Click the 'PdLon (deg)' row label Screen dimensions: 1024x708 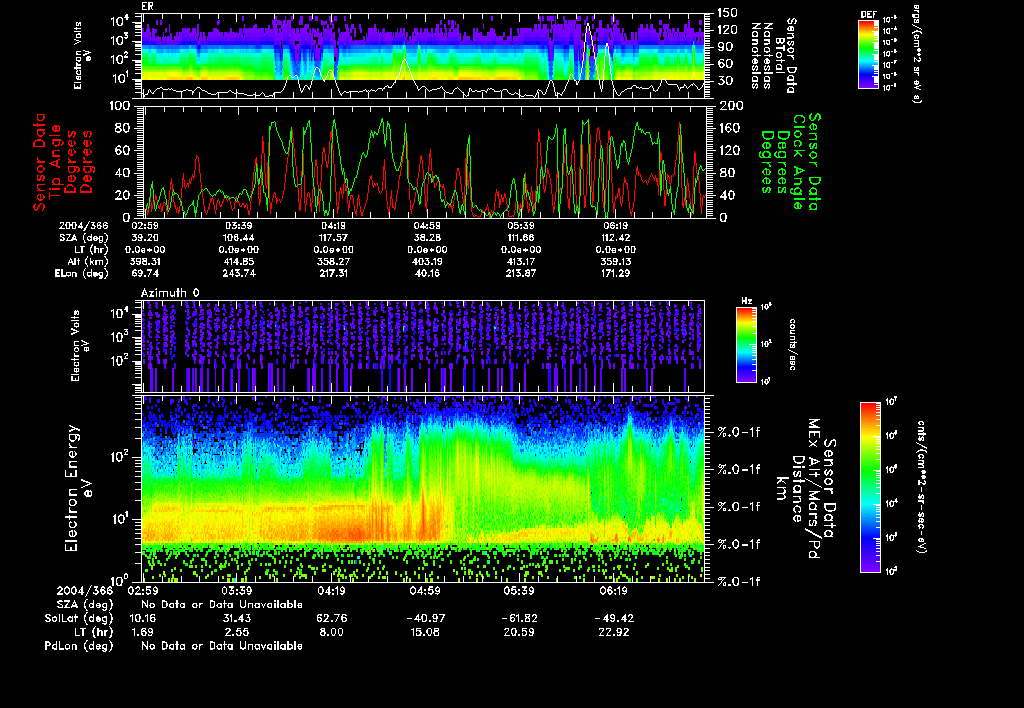[79, 645]
